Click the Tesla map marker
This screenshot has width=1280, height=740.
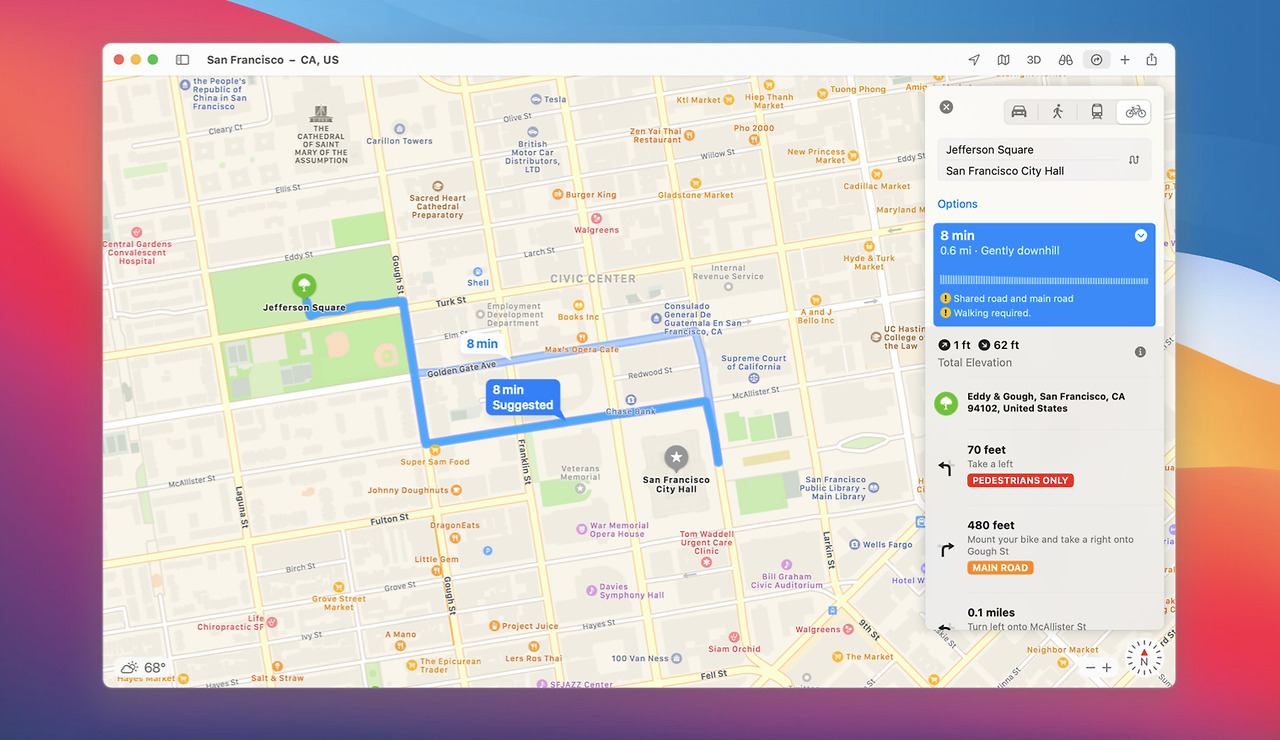click(536, 99)
